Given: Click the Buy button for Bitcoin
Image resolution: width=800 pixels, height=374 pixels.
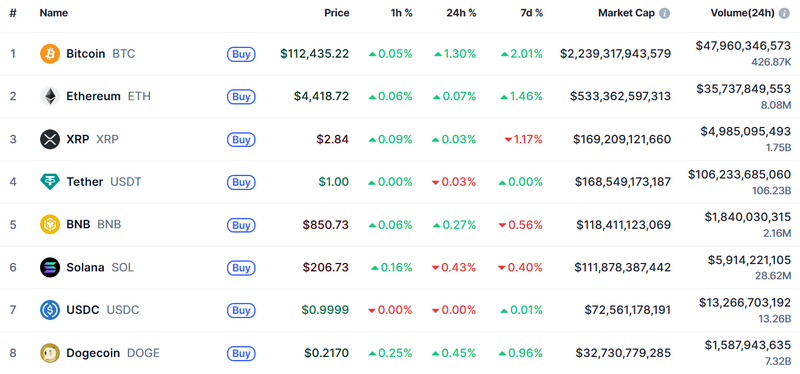Looking at the screenshot, I should click(241, 54).
